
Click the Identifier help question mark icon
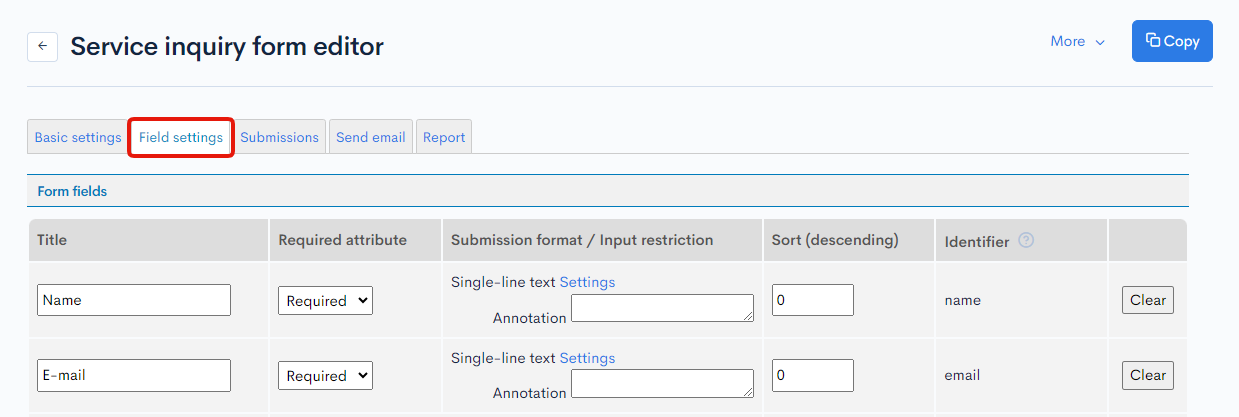tap(1026, 241)
